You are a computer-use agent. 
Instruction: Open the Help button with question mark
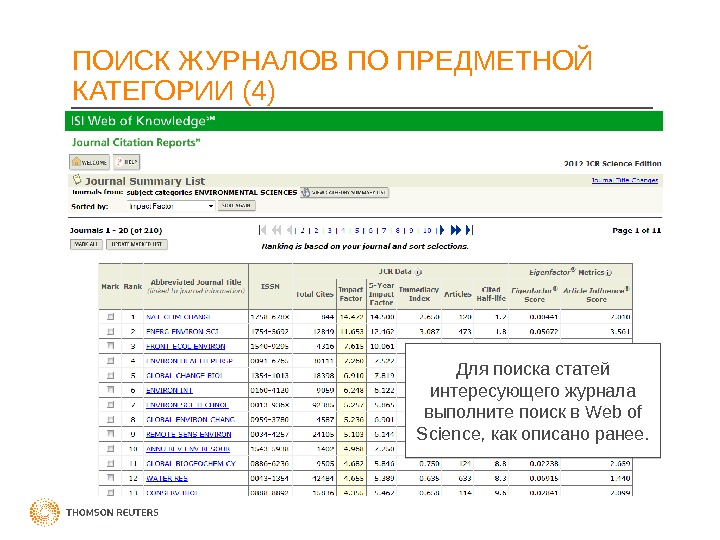[127, 162]
